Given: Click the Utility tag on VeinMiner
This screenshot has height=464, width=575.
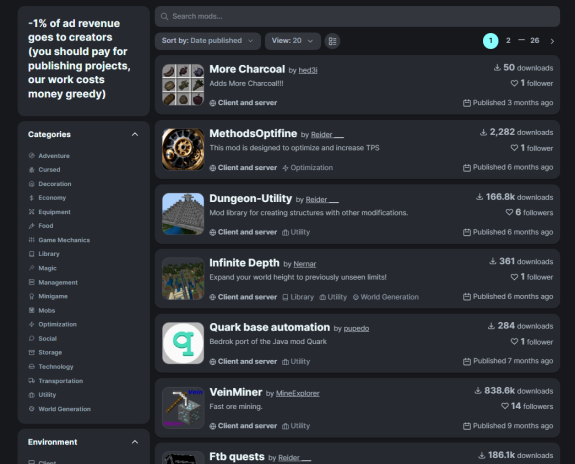Looking at the screenshot, I should click(x=296, y=426).
